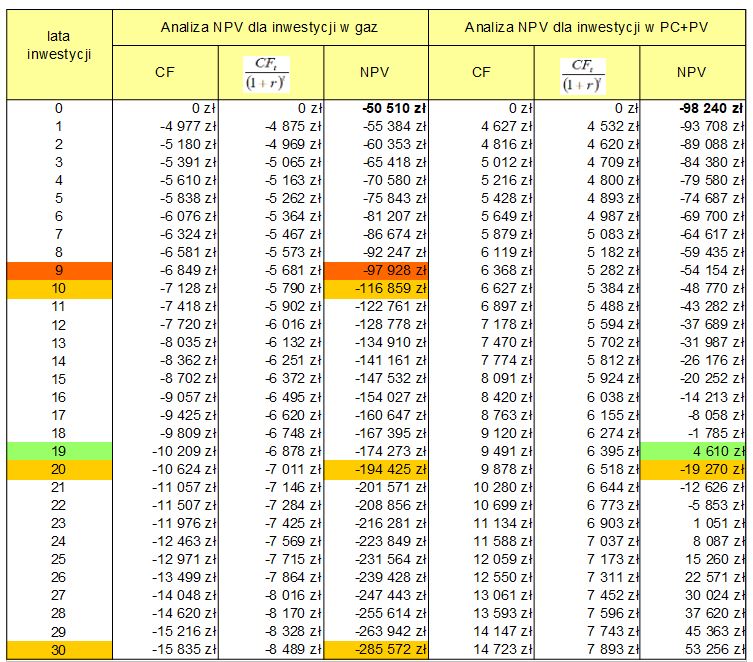Screen dimensions: 753x662
Task: Select gas CF value -15 835 zł
Action: (x=184, y=650)
